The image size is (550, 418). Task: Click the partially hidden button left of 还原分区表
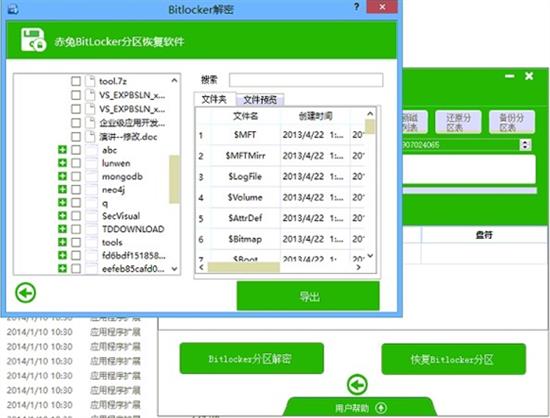415,122
